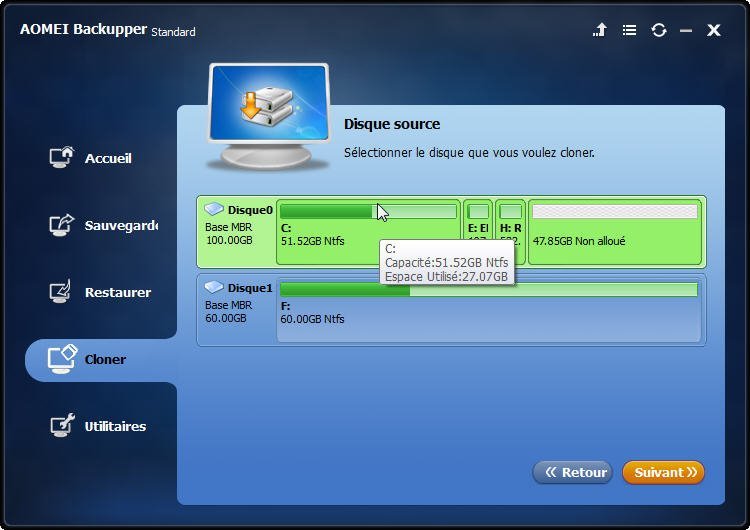Click the '47.85GB Non alloué' text

[x=579, y=241]
